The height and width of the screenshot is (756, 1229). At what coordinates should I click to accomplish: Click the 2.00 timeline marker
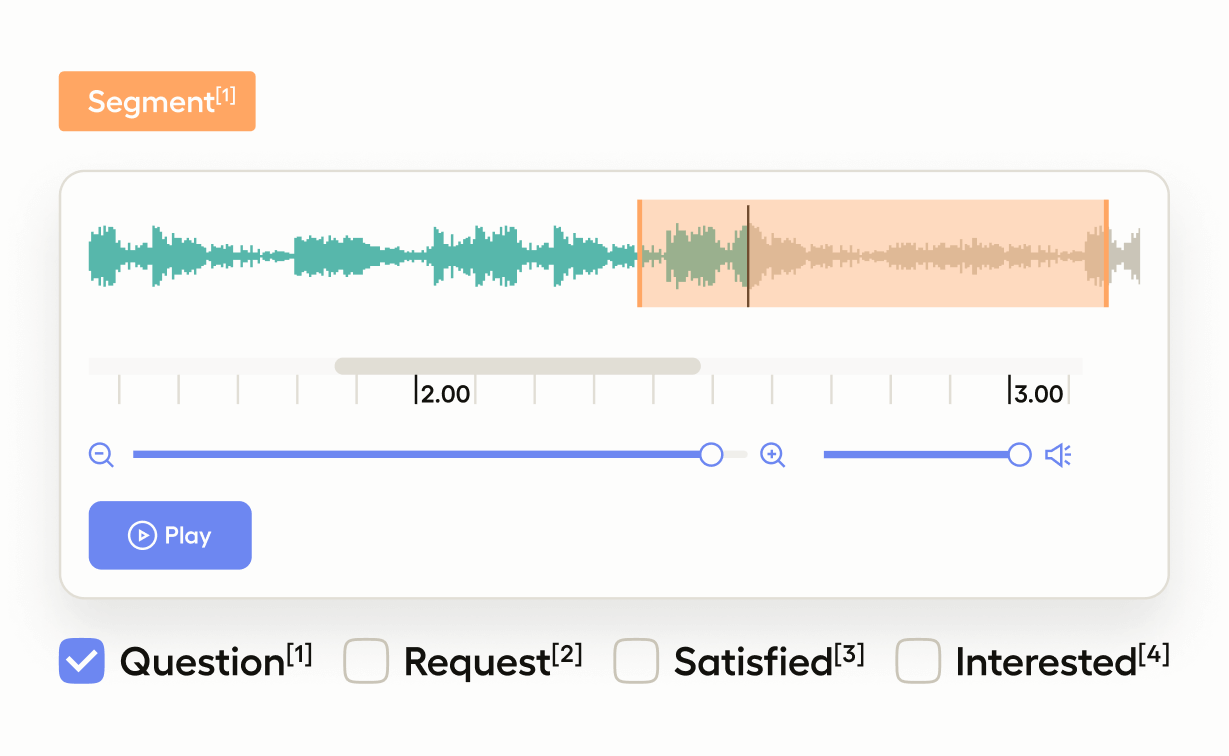[443, 393]
